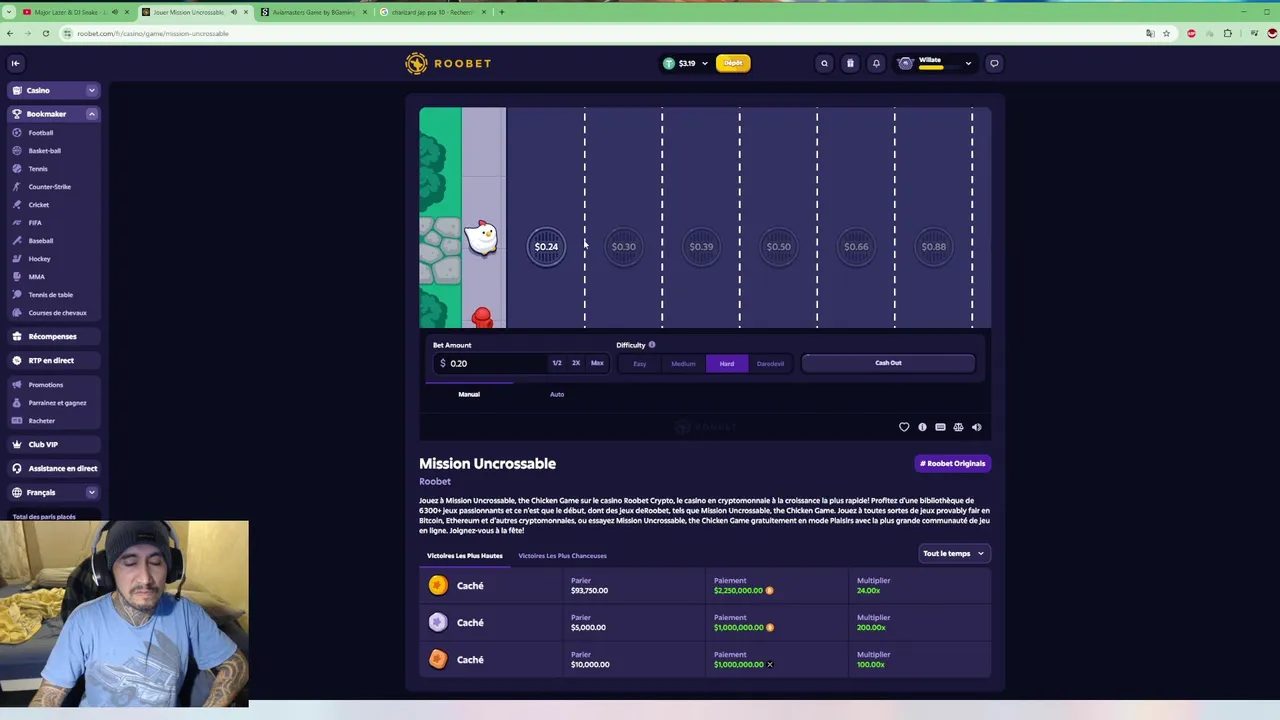
Task: Open Victoires Les Plus Hautes tab
Action: 465,556
